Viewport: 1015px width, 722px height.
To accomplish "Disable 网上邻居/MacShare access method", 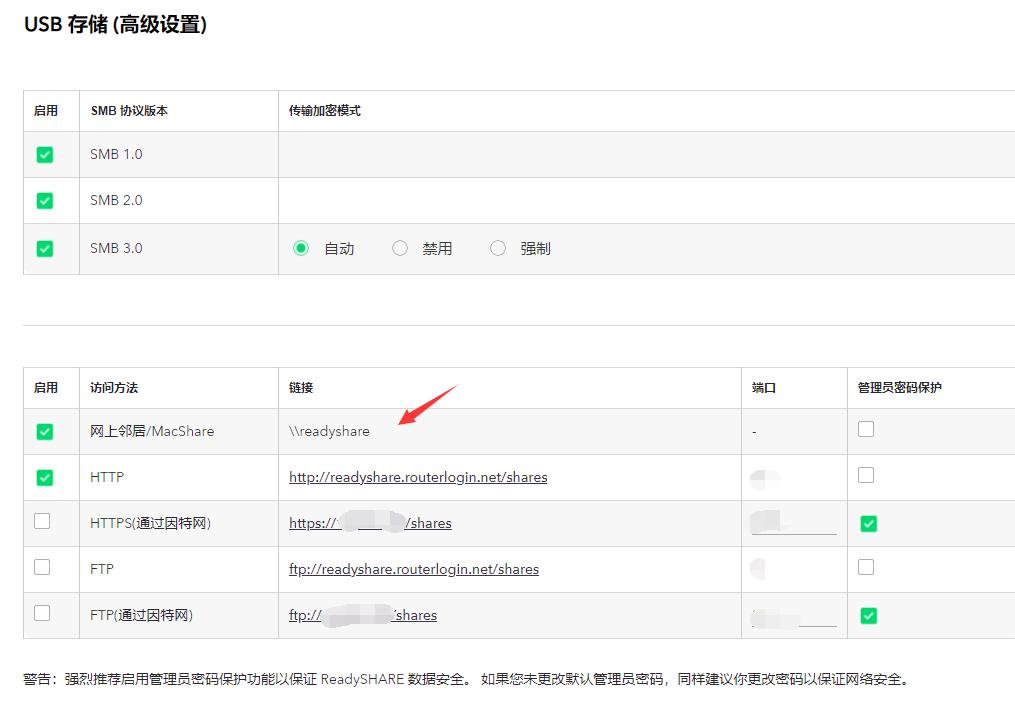I will tap(45, 431).
